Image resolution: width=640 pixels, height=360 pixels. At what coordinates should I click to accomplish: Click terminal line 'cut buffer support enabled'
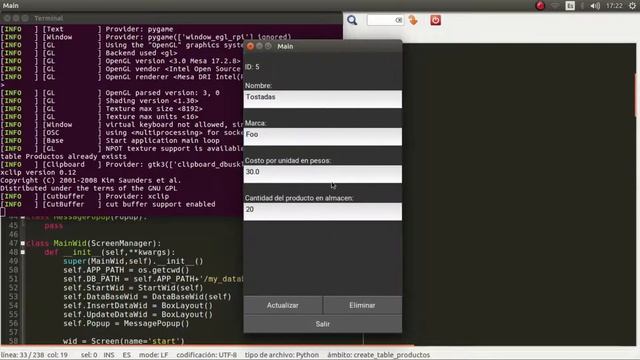click(x=160, y=204)
